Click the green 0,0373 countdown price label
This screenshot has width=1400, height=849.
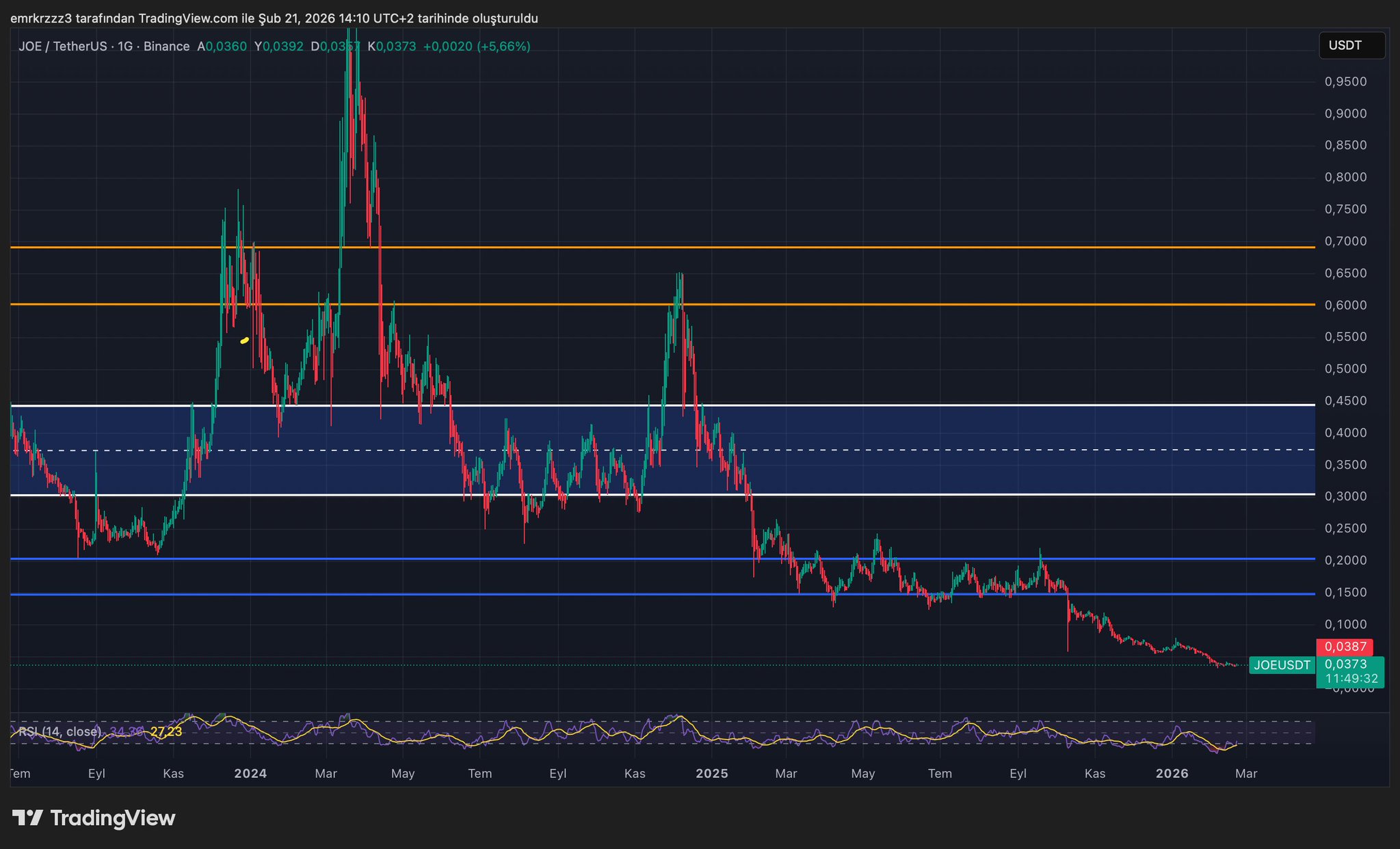[x=1349, y=671]
